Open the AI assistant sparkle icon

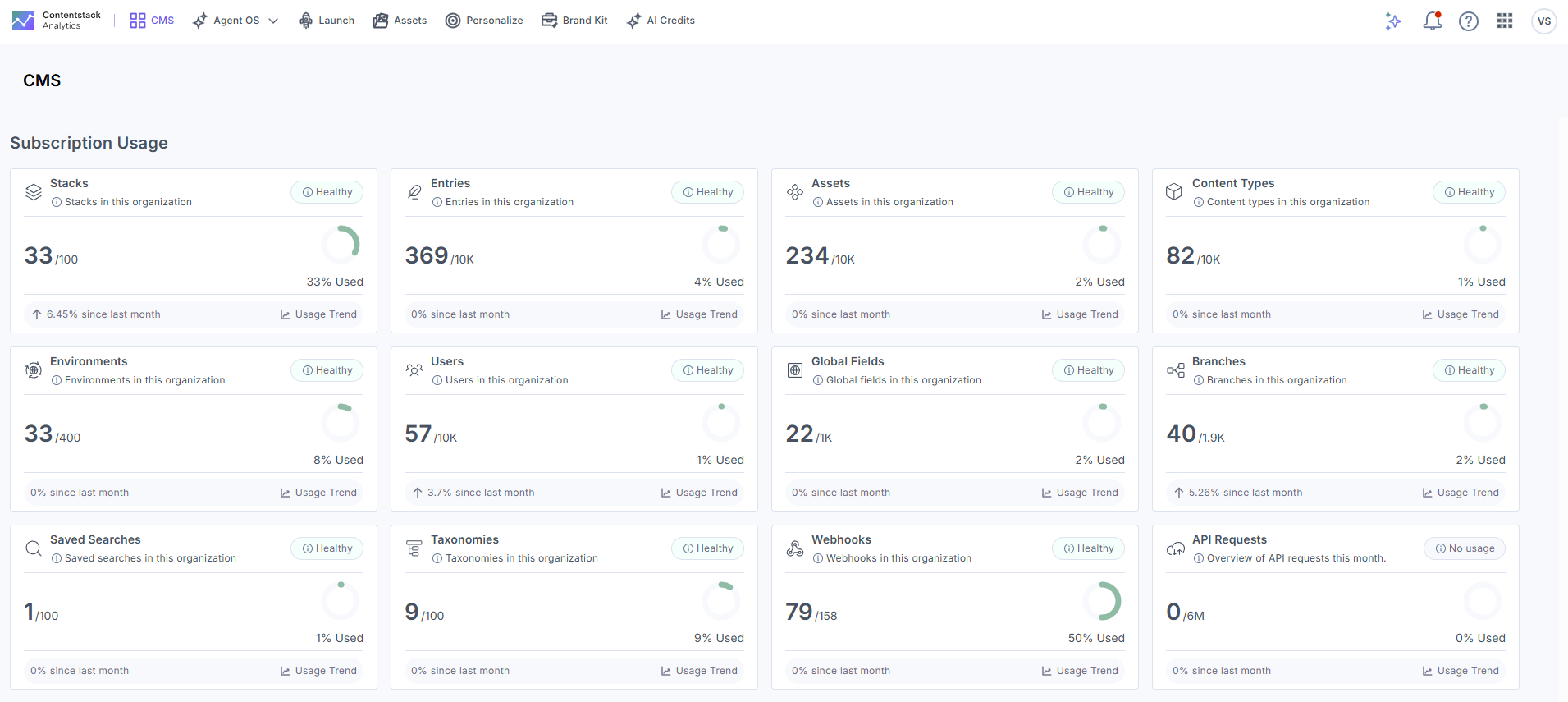(x=1393, y=21)
